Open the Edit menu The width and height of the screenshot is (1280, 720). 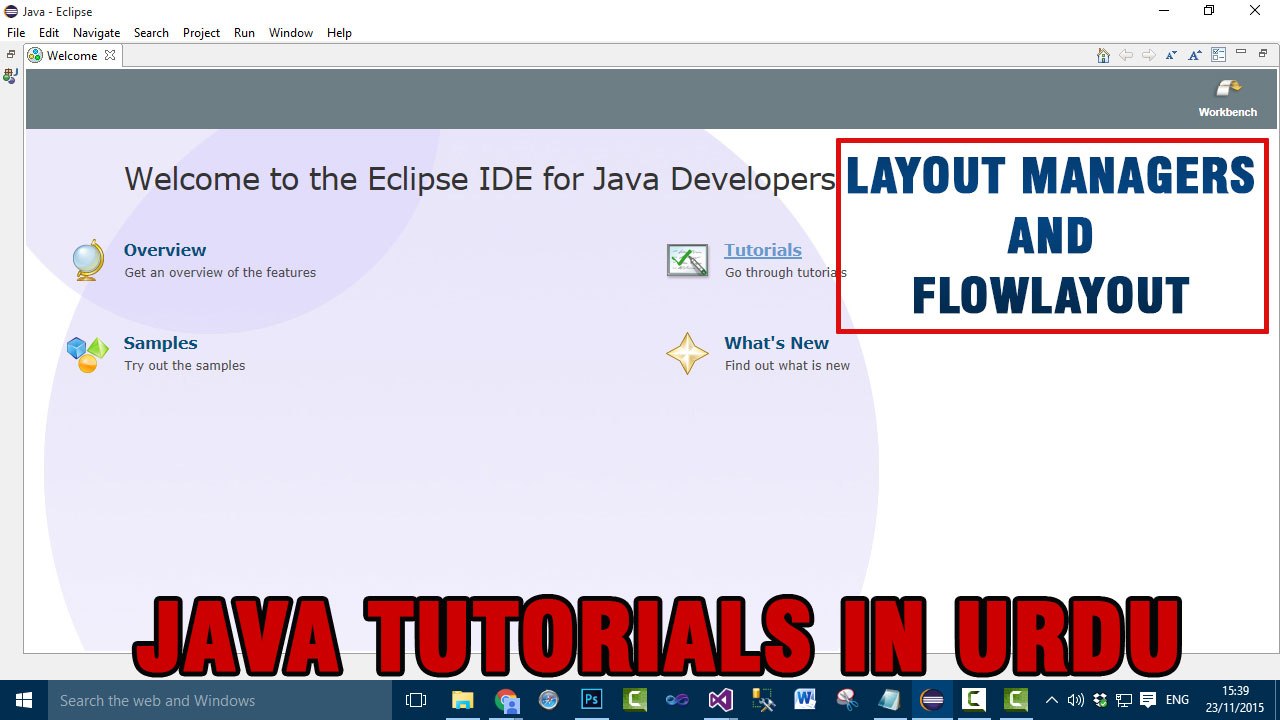coord(49,33)
